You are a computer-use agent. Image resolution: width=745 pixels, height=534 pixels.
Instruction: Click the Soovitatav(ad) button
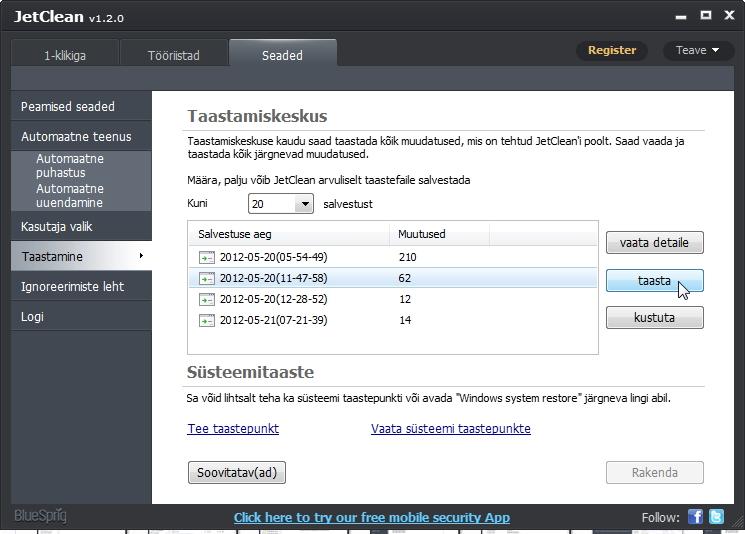tap(237, 473)
